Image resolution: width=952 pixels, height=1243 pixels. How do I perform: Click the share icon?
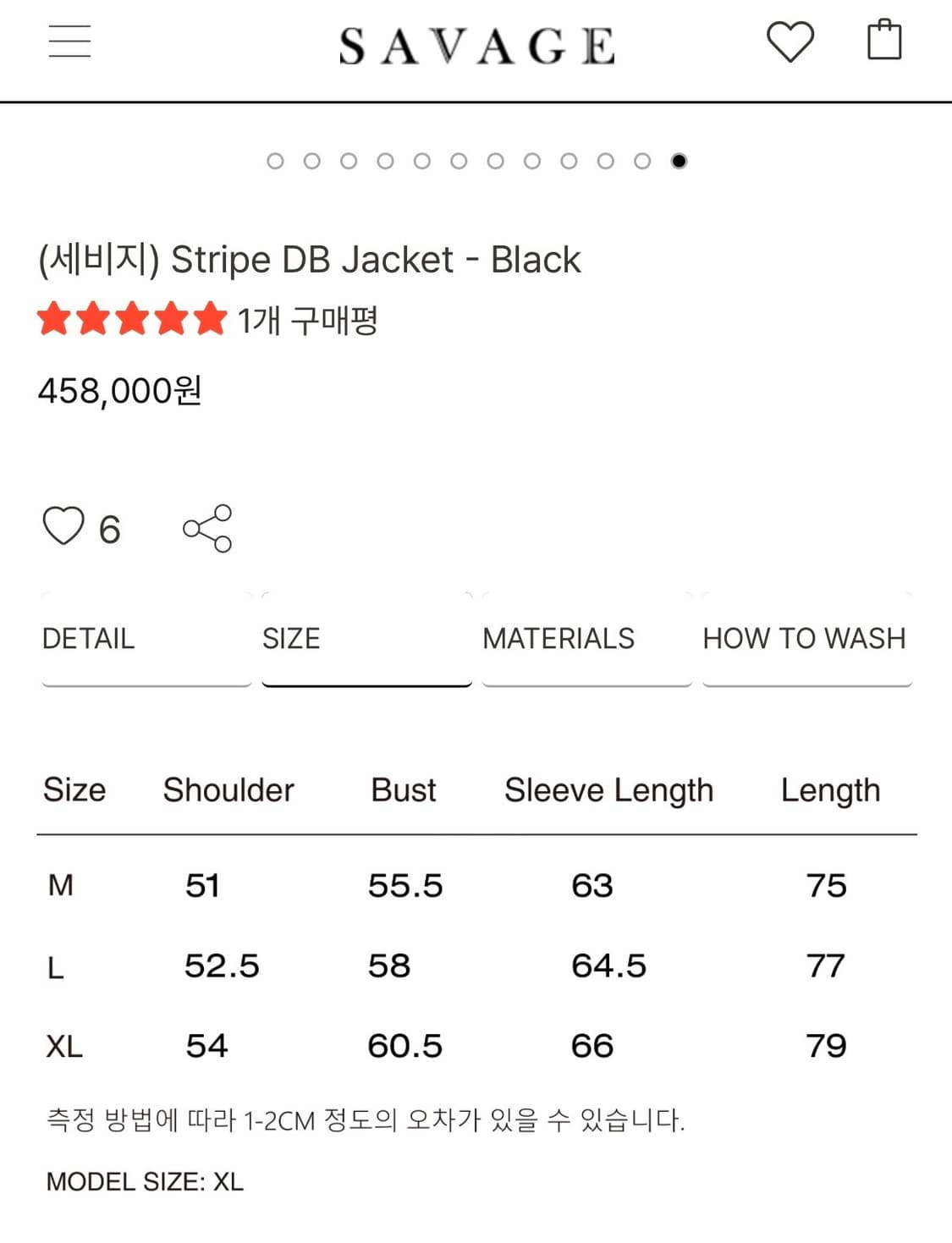coord(207,529)
